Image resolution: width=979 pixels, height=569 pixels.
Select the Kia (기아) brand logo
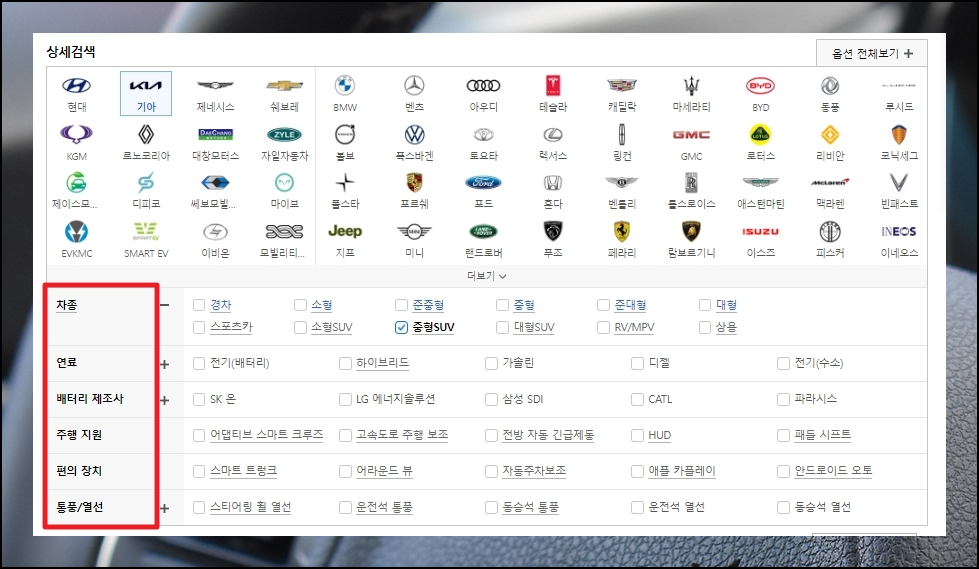coord(145,86)
